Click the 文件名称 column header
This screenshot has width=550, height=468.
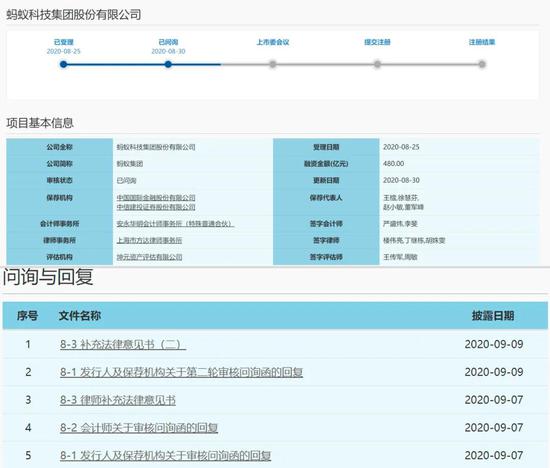point(80,316)
